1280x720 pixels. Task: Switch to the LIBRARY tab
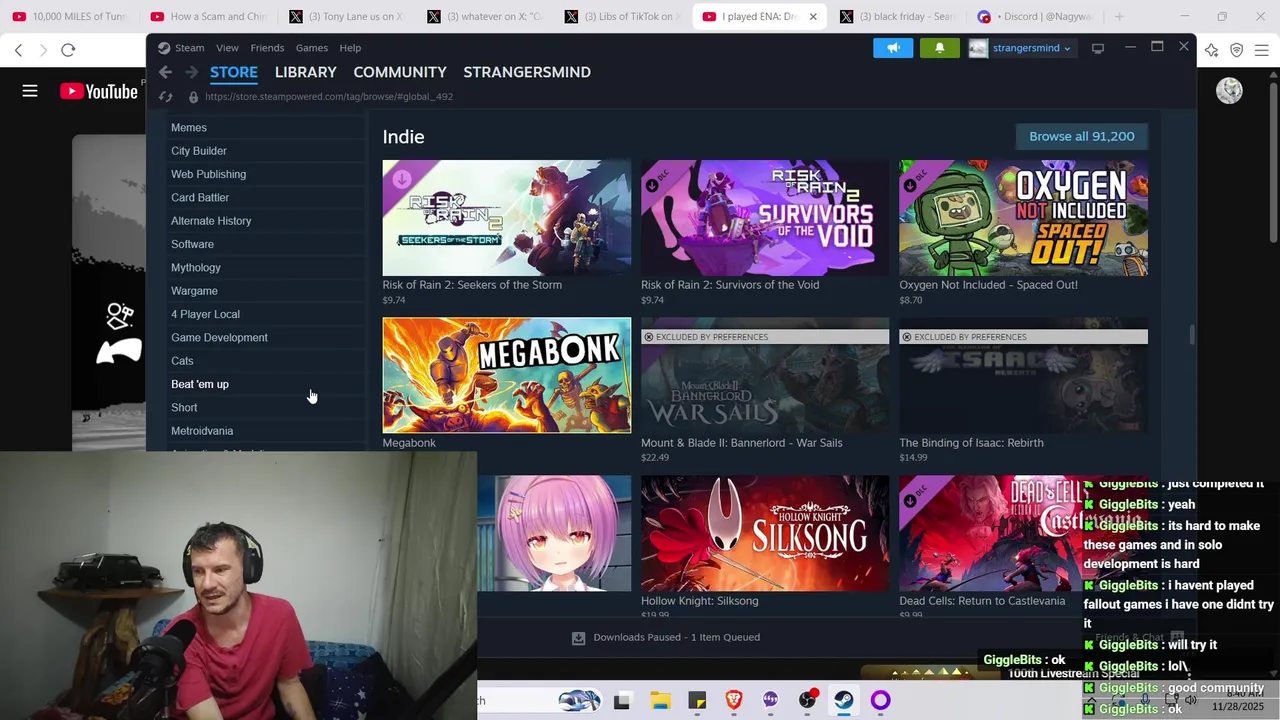pos(305,72)
